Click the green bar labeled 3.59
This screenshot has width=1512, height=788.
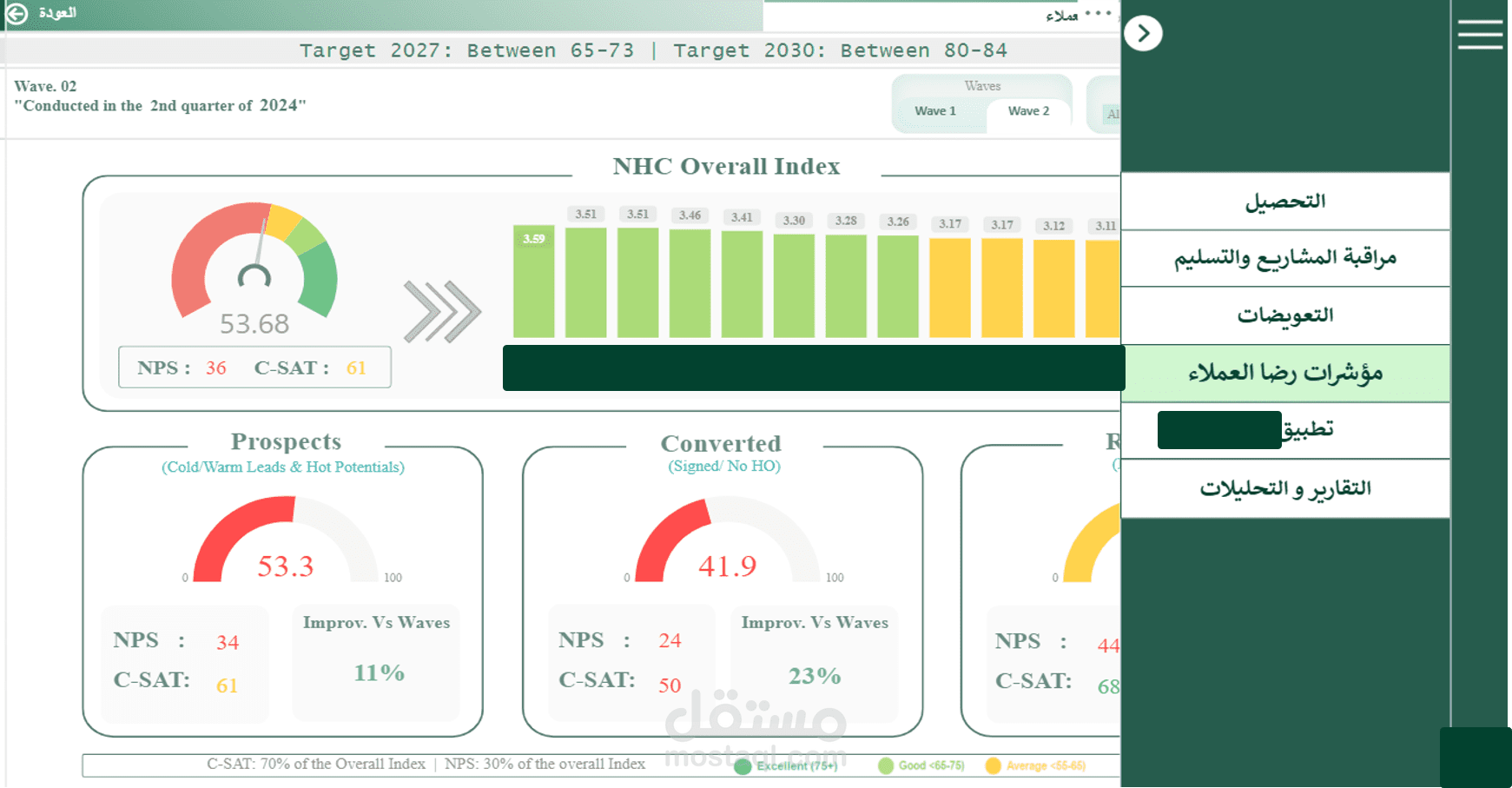click(x=534, y=281)
